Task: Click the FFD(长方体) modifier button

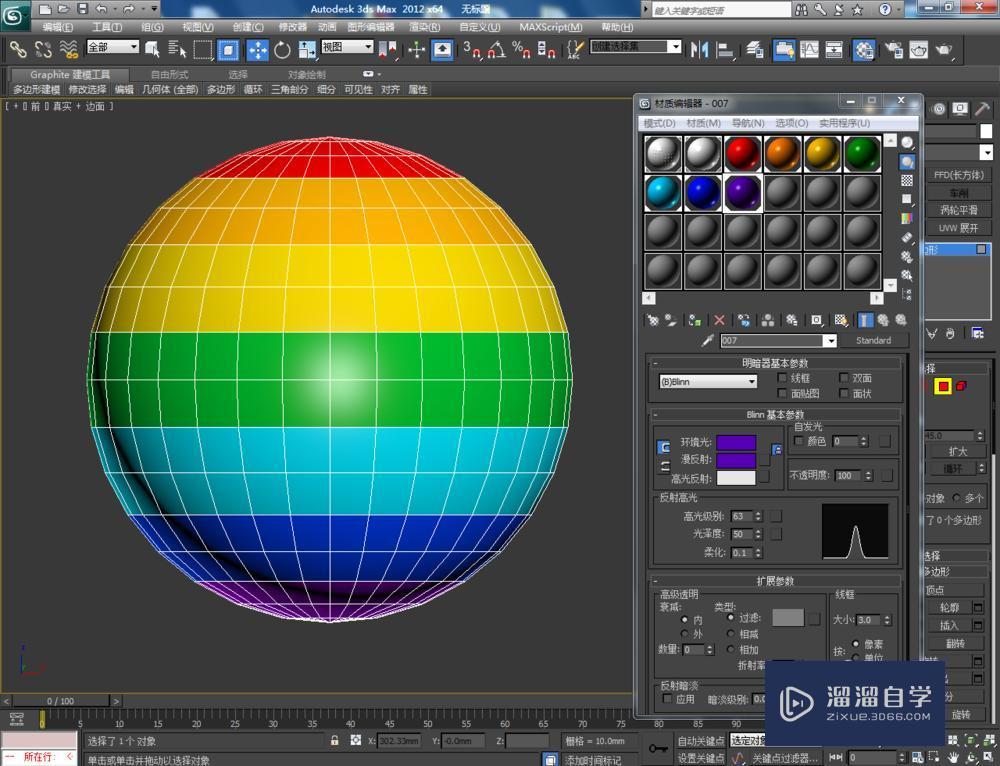Action: [959, 175]
